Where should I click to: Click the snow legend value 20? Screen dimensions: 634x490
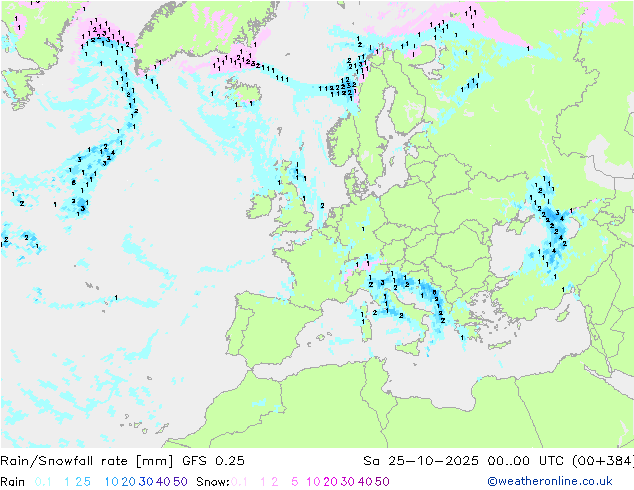click(330, 482)
